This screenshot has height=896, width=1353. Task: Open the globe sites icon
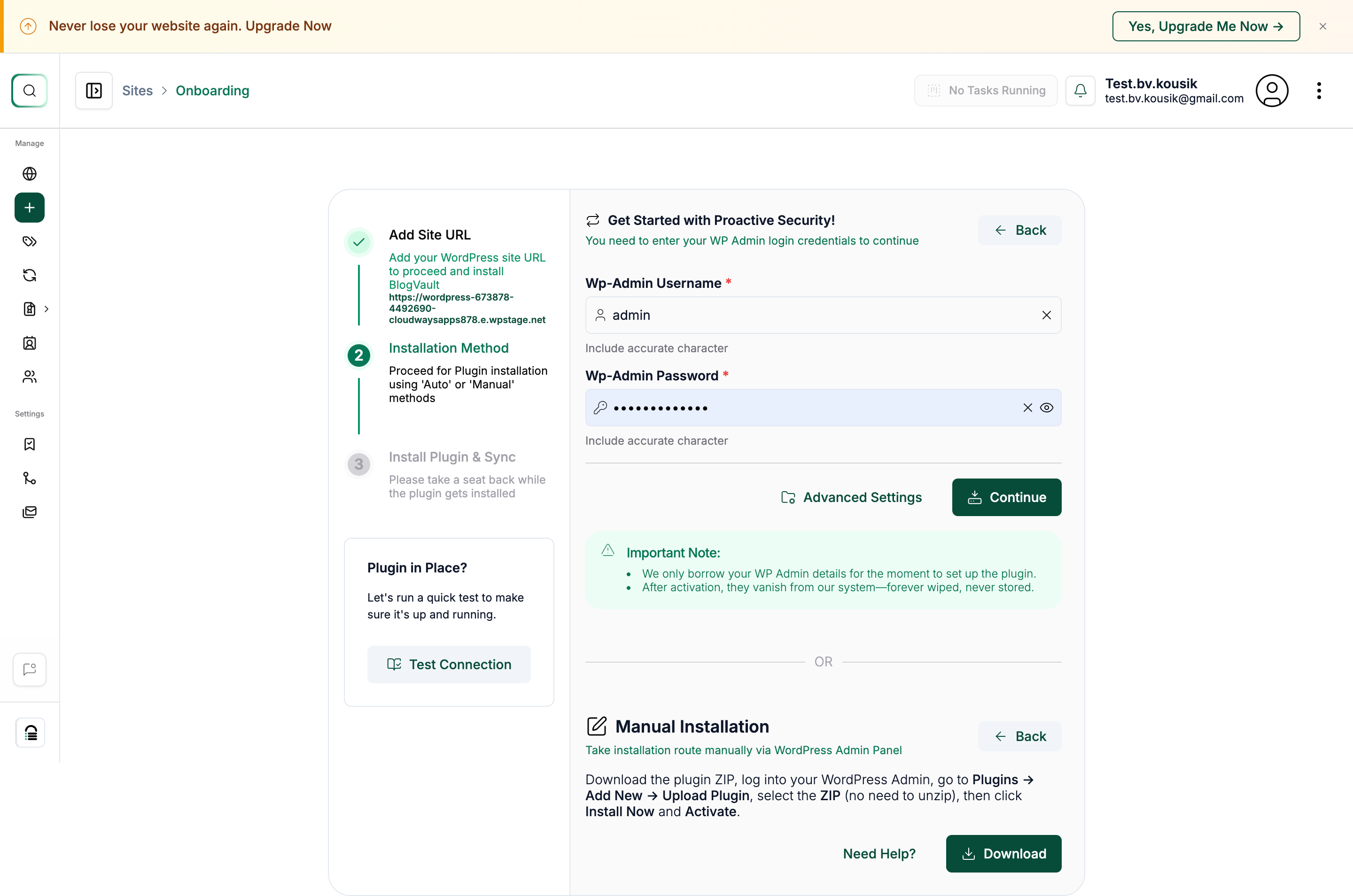(29, 174)
